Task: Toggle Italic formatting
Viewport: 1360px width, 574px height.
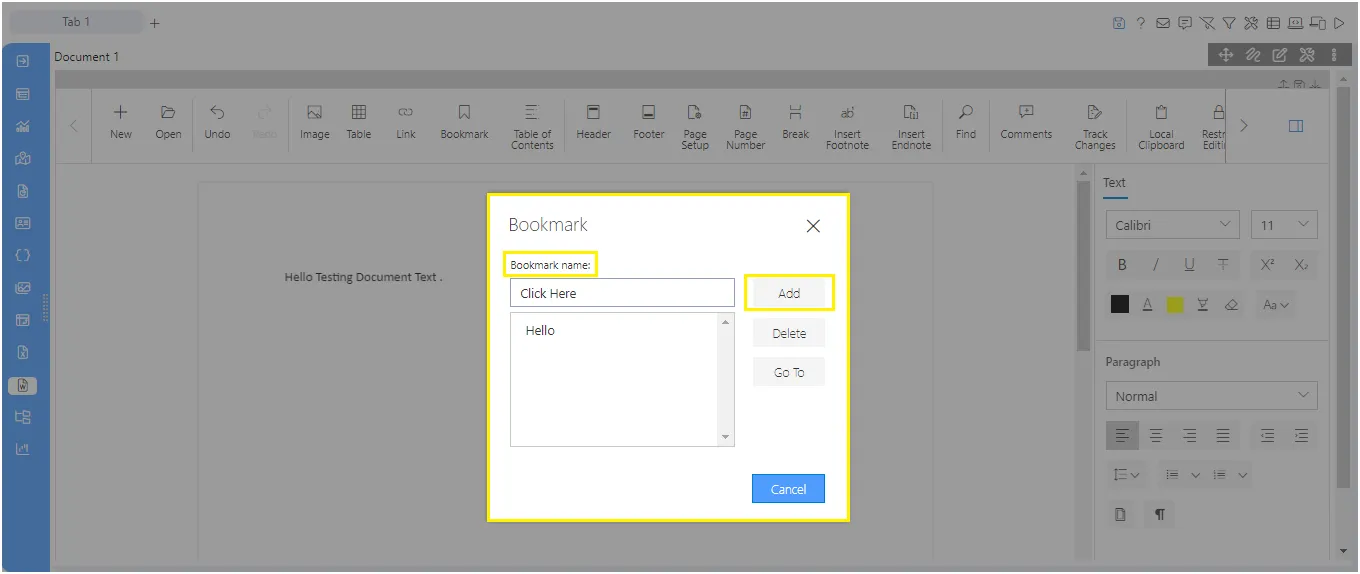Action: [x=1156, y=265]
